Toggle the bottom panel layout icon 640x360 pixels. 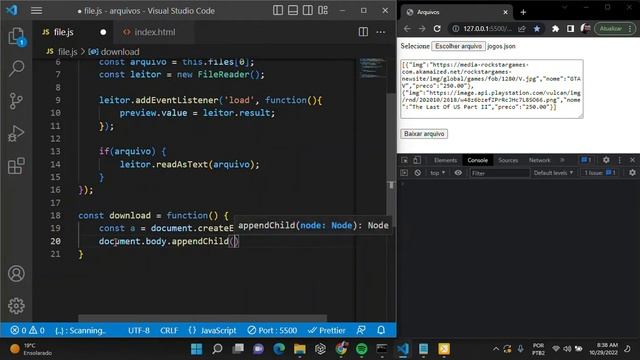coord(293,10)
